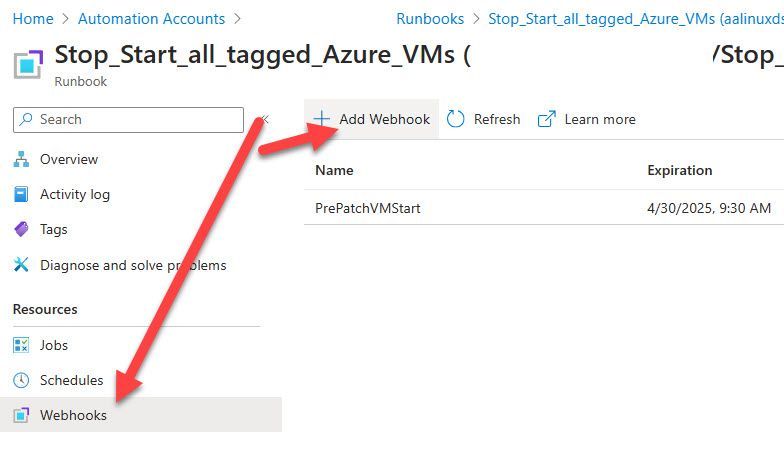
Task: Go to Home breadcrumb
Action: (x=33, y=18)
